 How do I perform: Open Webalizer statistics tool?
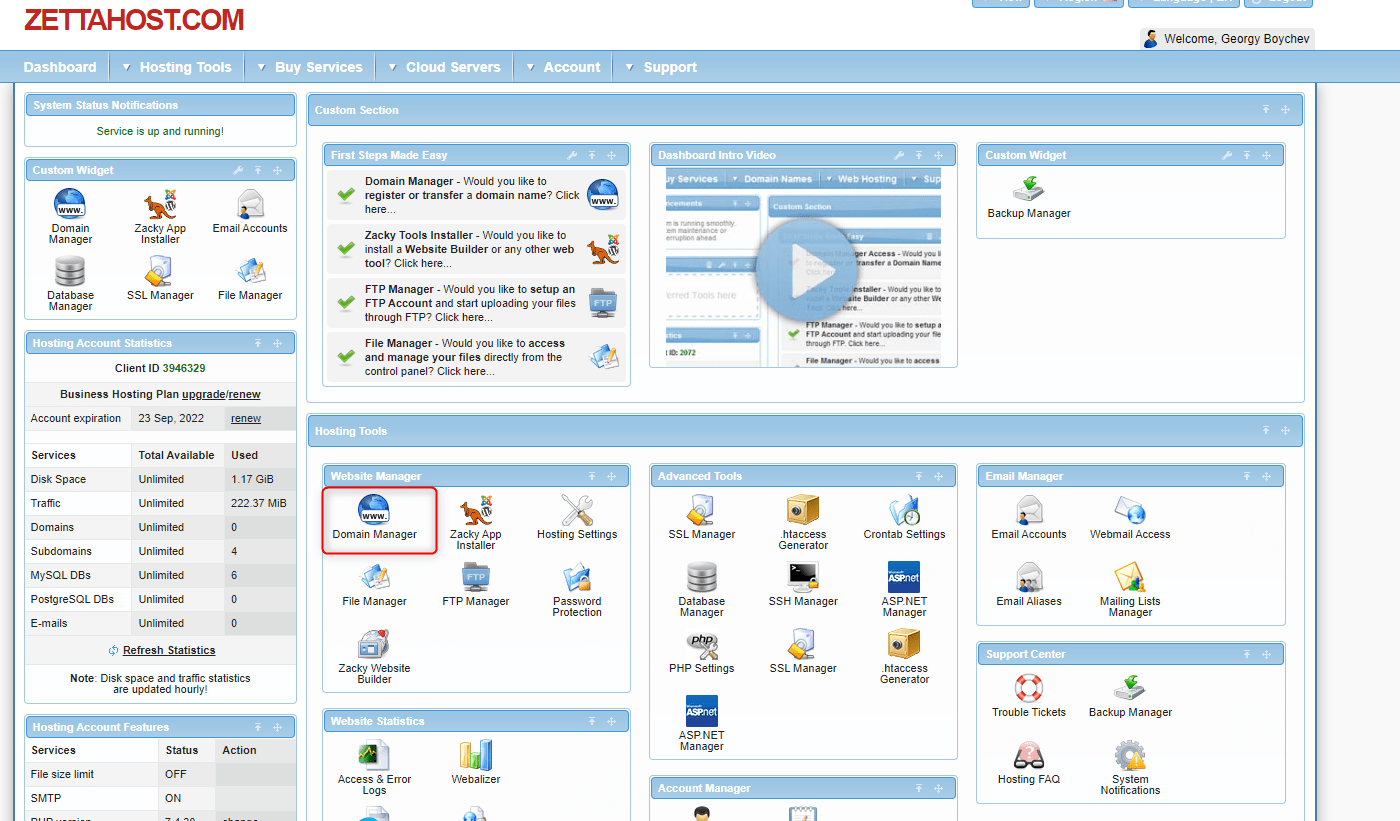[476, 763]
